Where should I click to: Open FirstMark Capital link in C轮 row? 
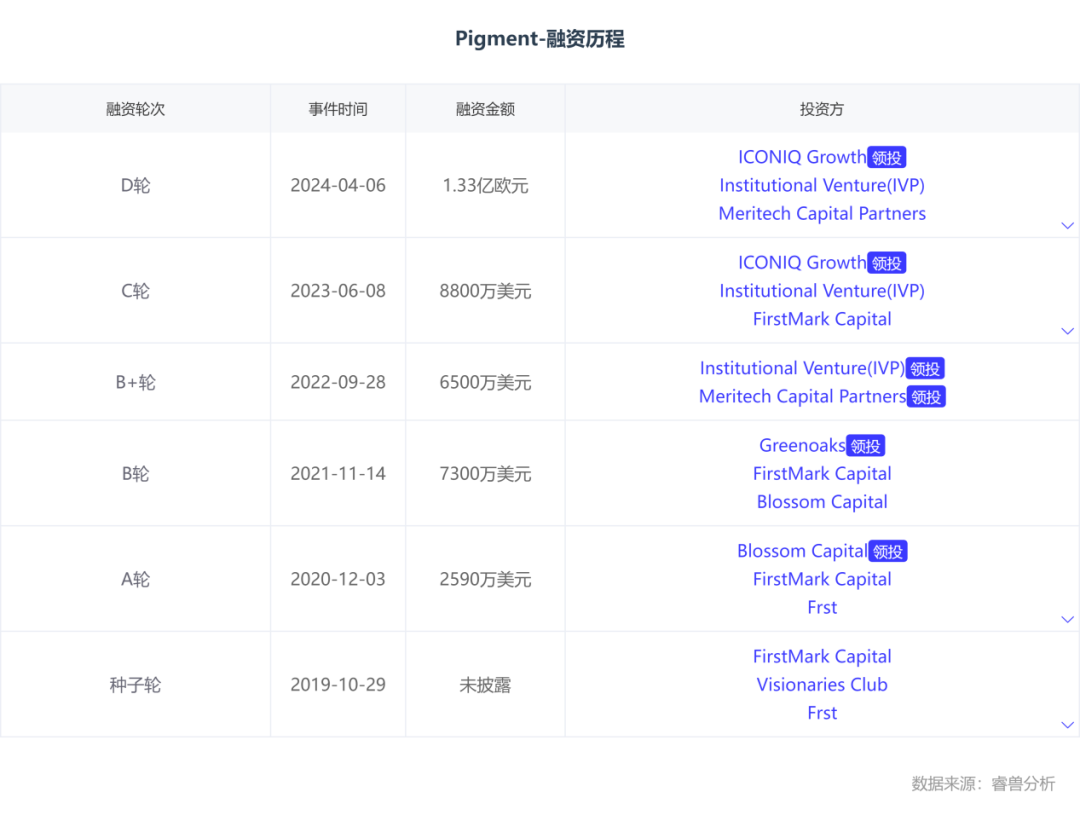pyautogui.click(x=822, y=319)
